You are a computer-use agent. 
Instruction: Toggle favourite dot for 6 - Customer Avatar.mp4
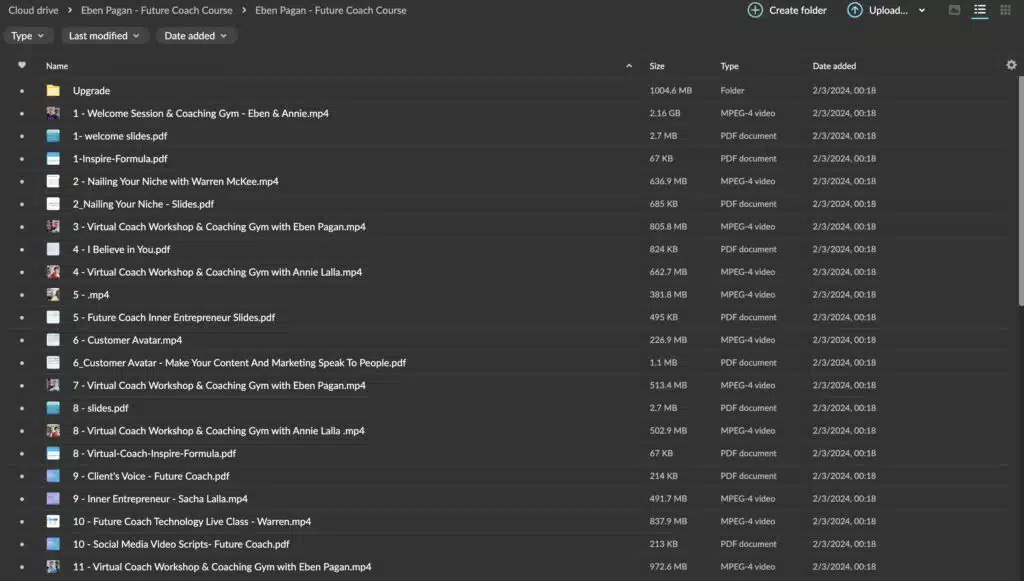(x=22, y=340)
